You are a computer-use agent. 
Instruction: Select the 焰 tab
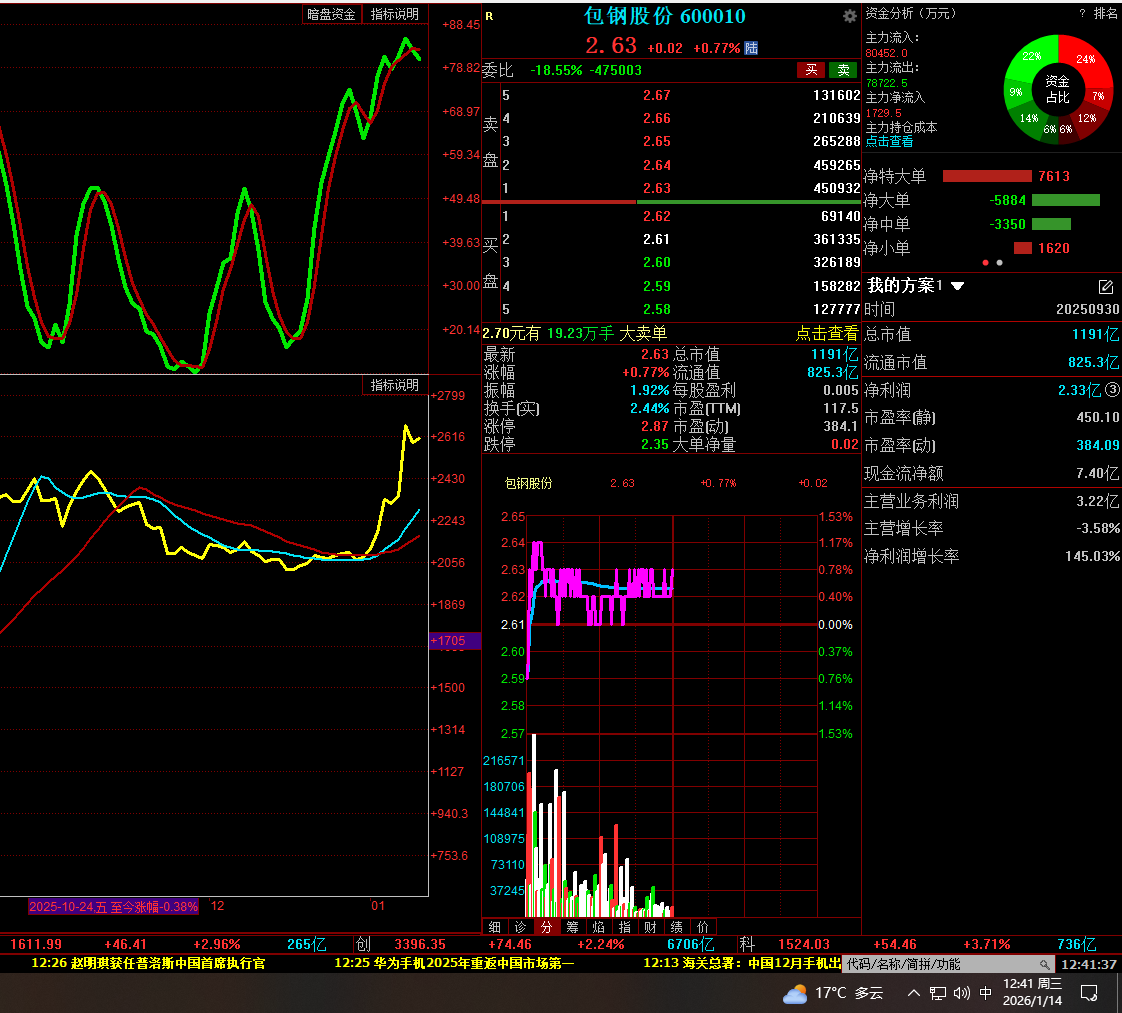[x=598, y=927]
